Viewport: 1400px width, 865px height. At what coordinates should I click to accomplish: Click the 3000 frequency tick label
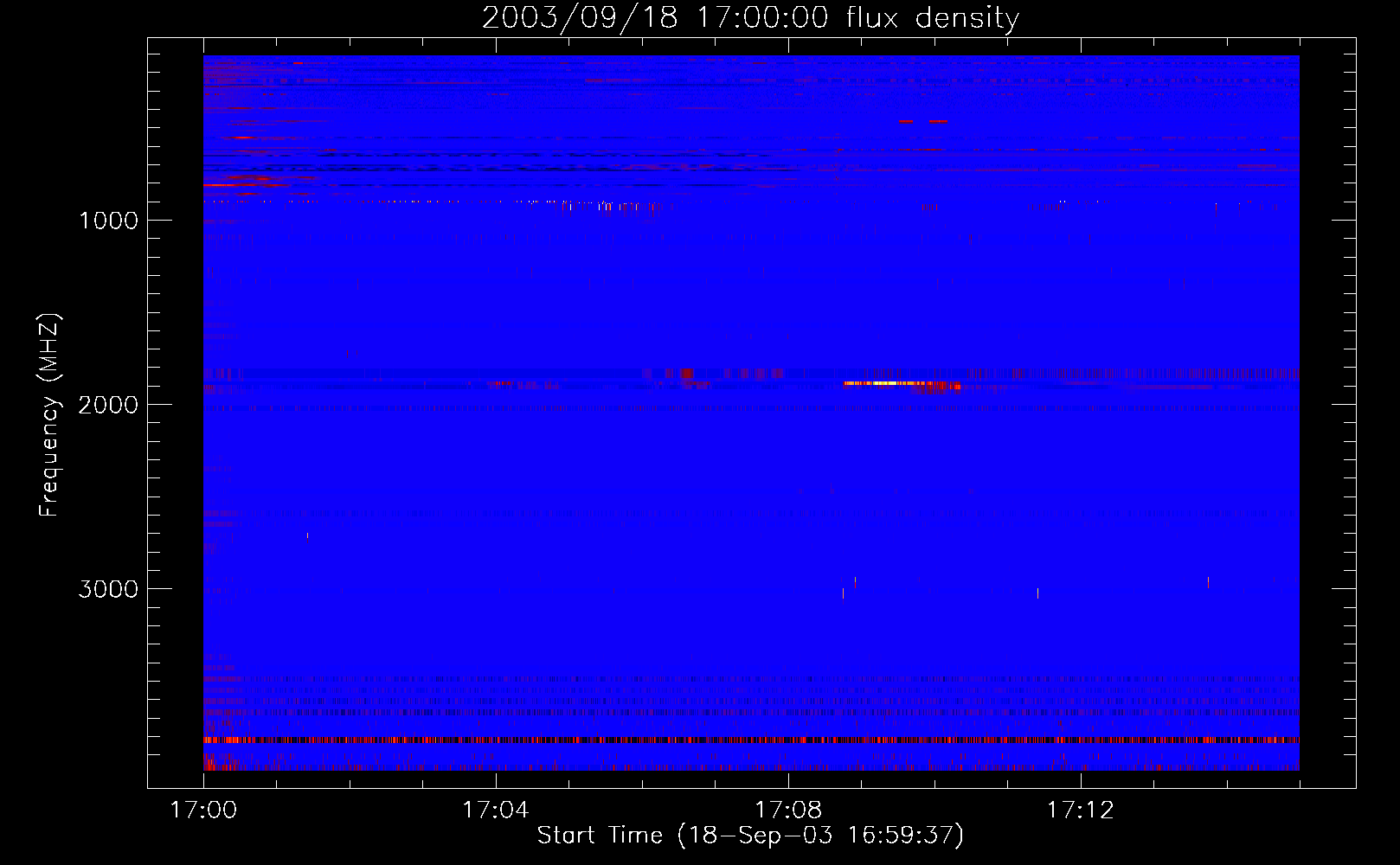coord(108,589)
